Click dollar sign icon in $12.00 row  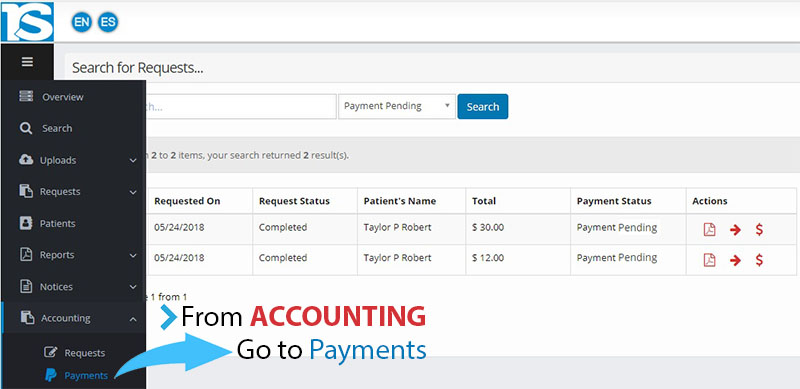coord(759,260)
